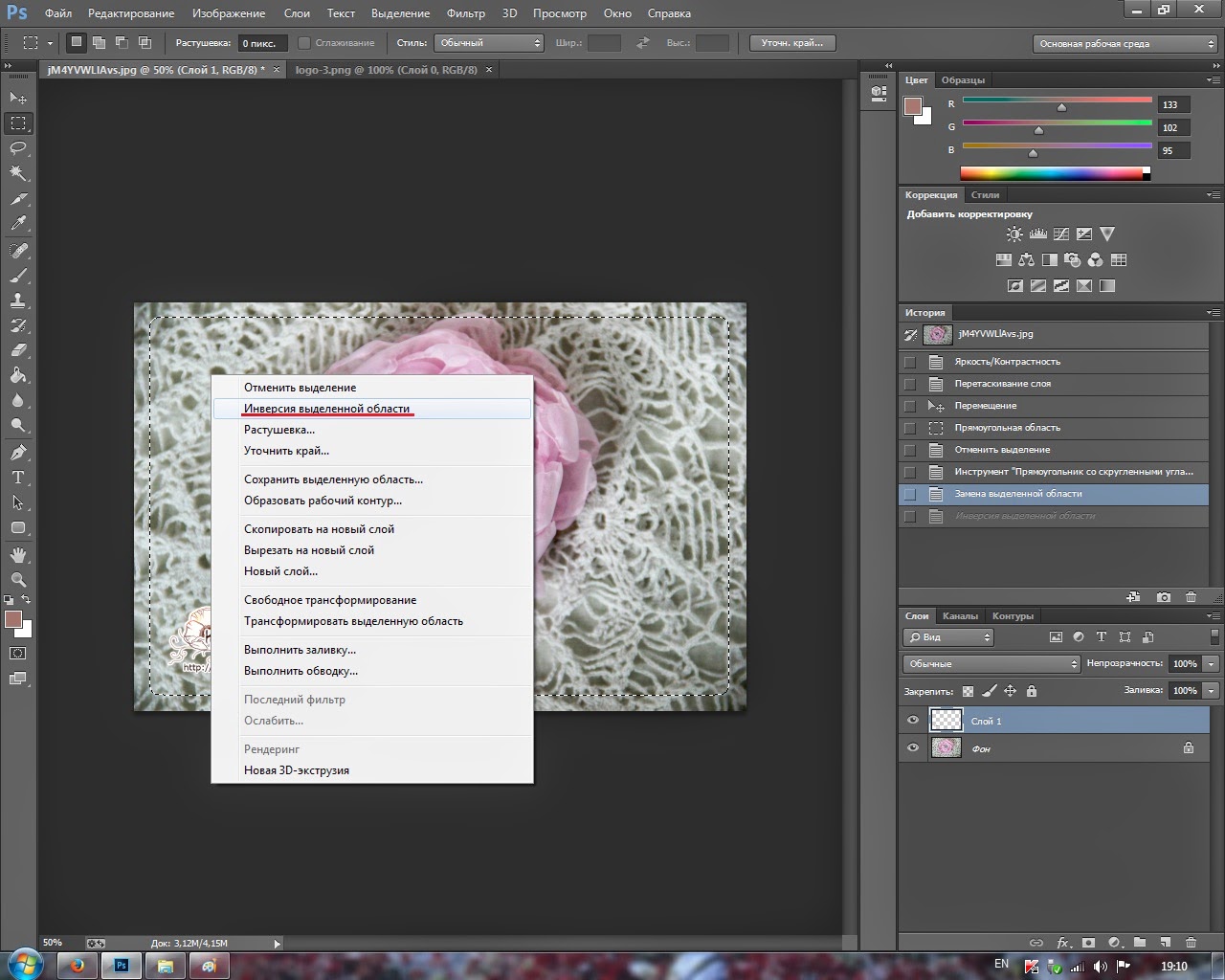Image resolution: width=1225 pixels, height=980 pixels.
Task: Toggle lock all for layer
Action: coord(1032,691)
